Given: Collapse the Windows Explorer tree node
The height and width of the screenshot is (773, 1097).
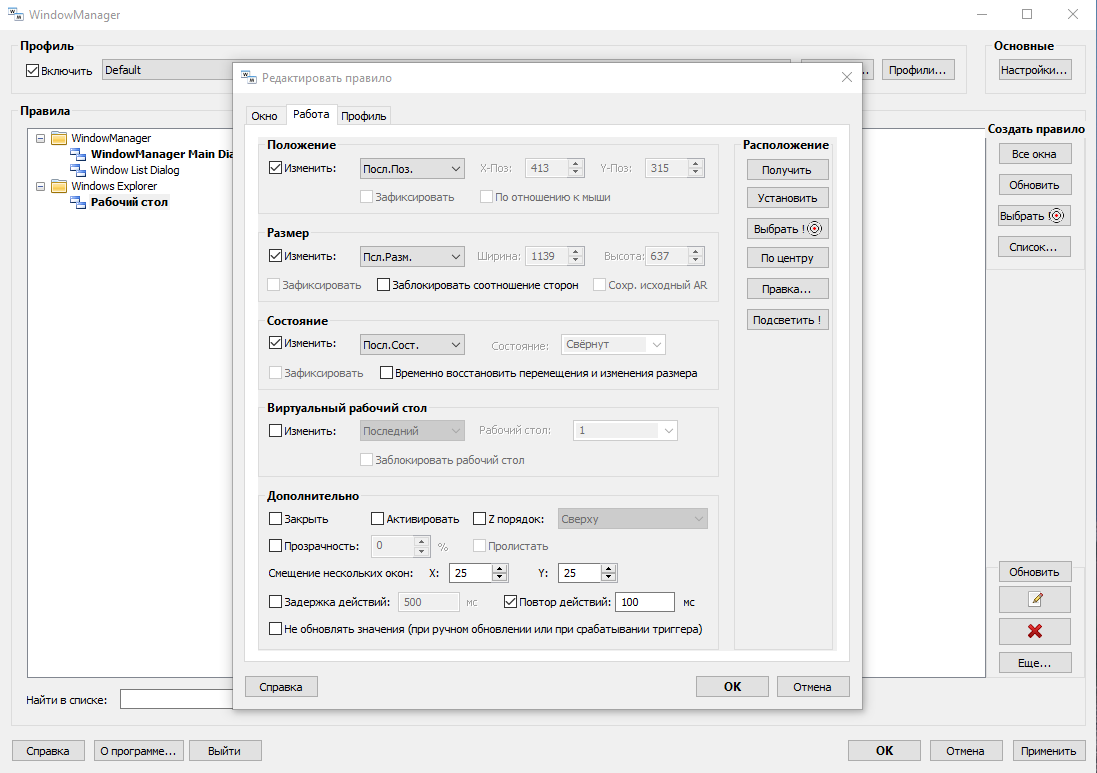Looking at the screenshot, I should pos(41,186).
